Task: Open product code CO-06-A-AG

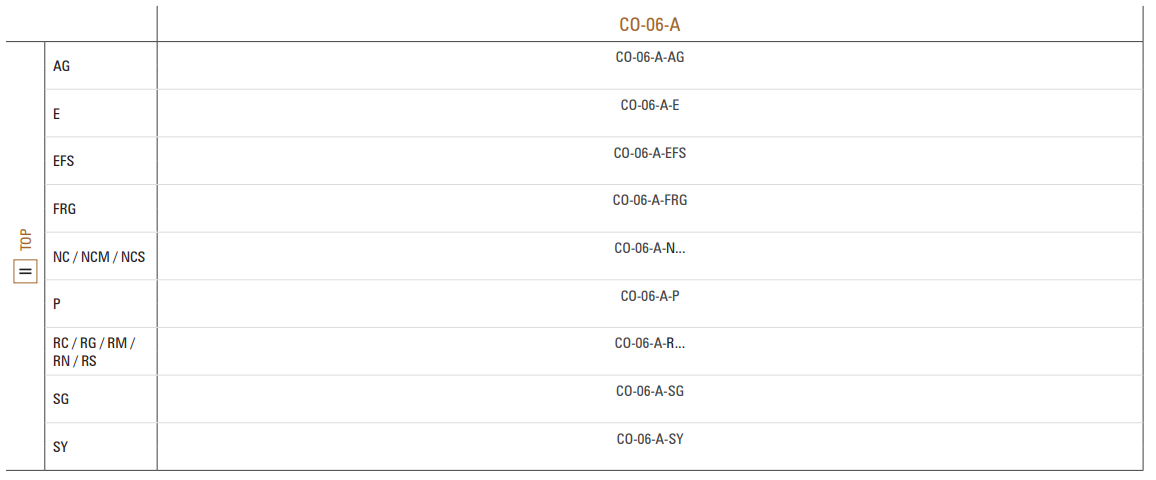Action: 650,57
